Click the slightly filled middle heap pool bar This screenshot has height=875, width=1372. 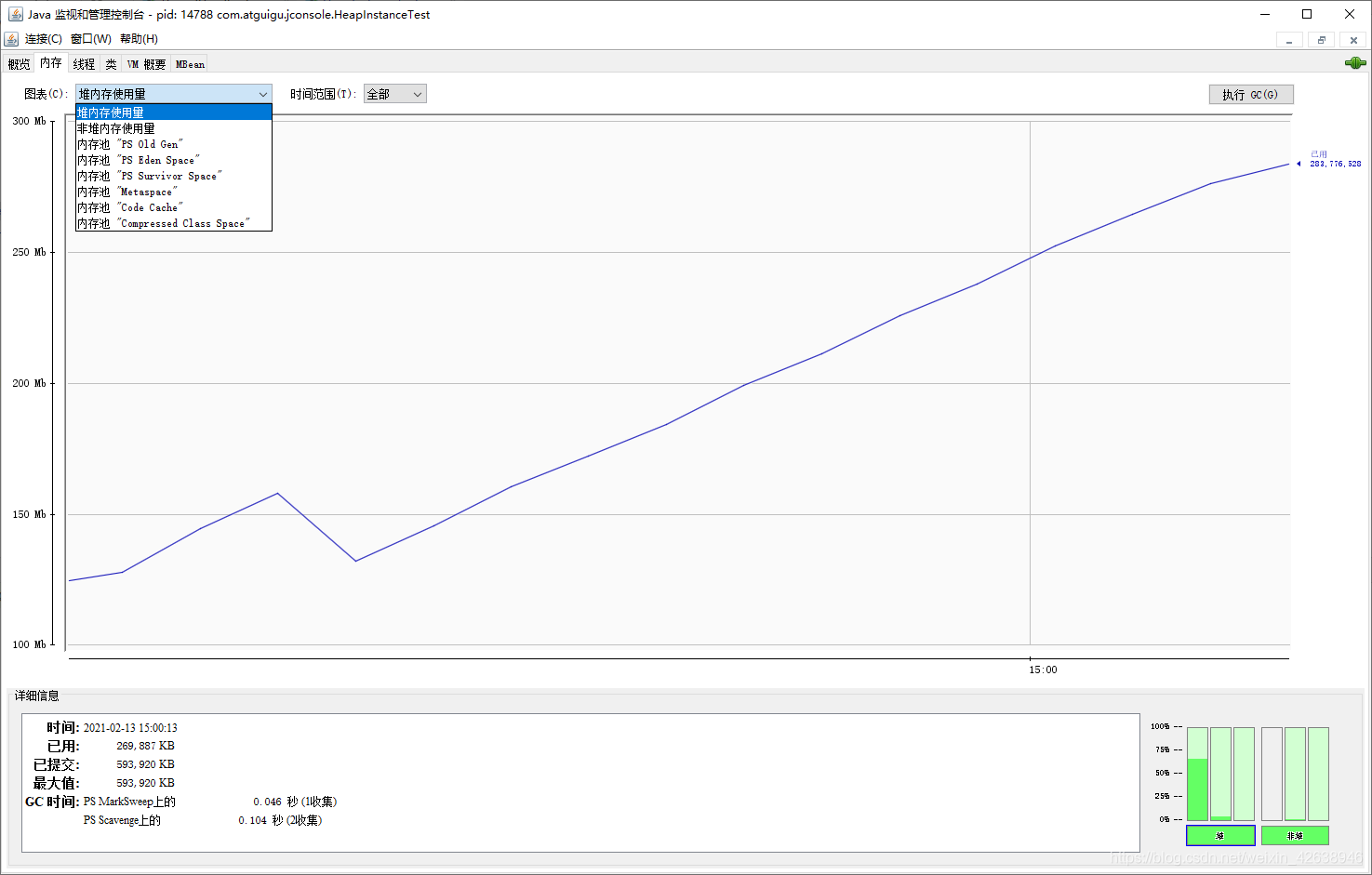[x=1220, y=774]
